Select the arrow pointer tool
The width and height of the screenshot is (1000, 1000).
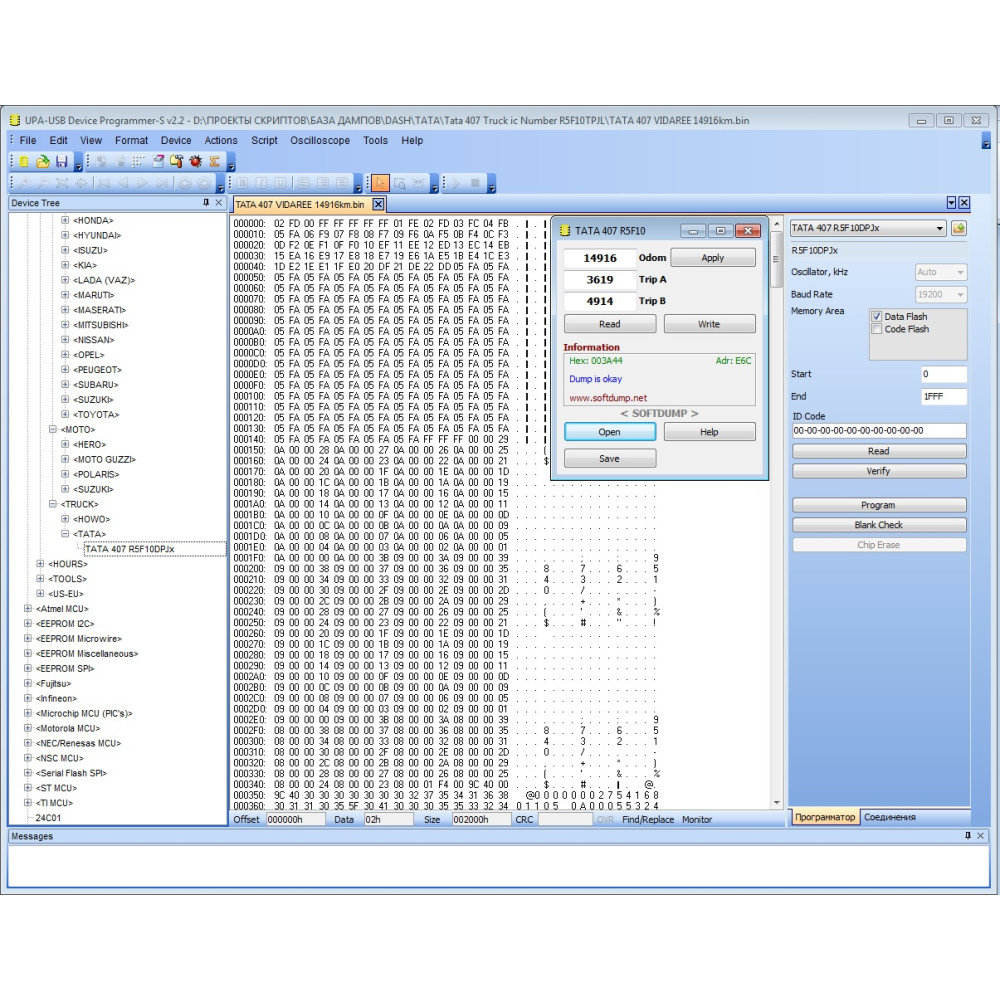tap(380, 184)
